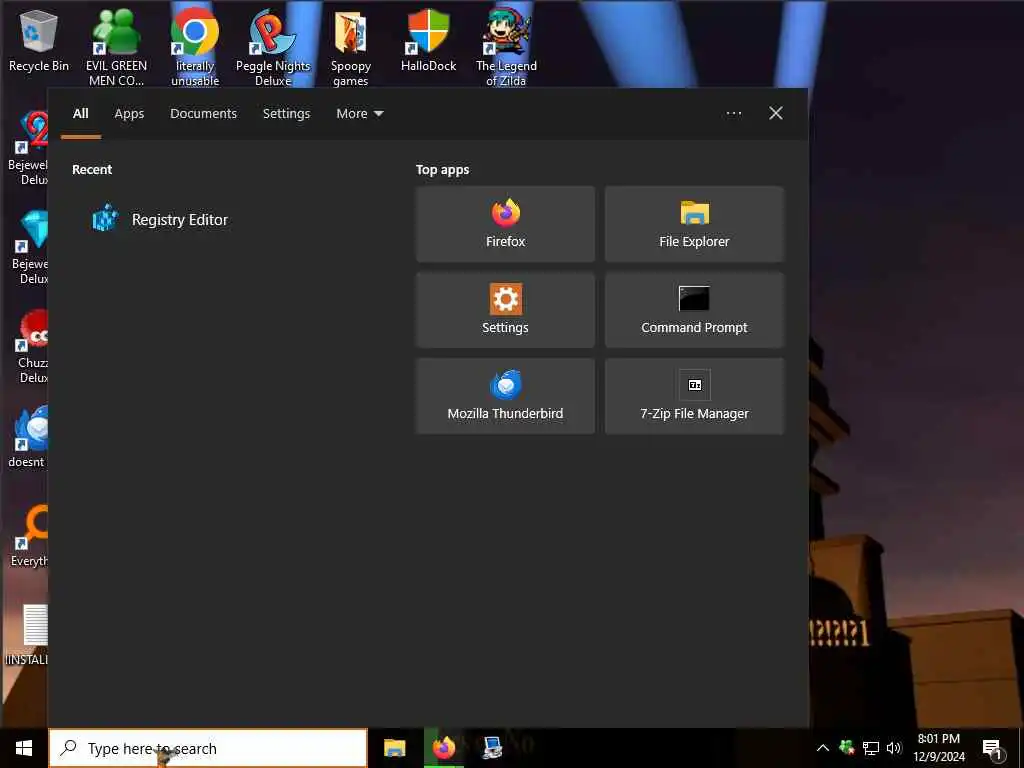Launch the Mozilla Thunderbird tile

(x=505, y=396)
